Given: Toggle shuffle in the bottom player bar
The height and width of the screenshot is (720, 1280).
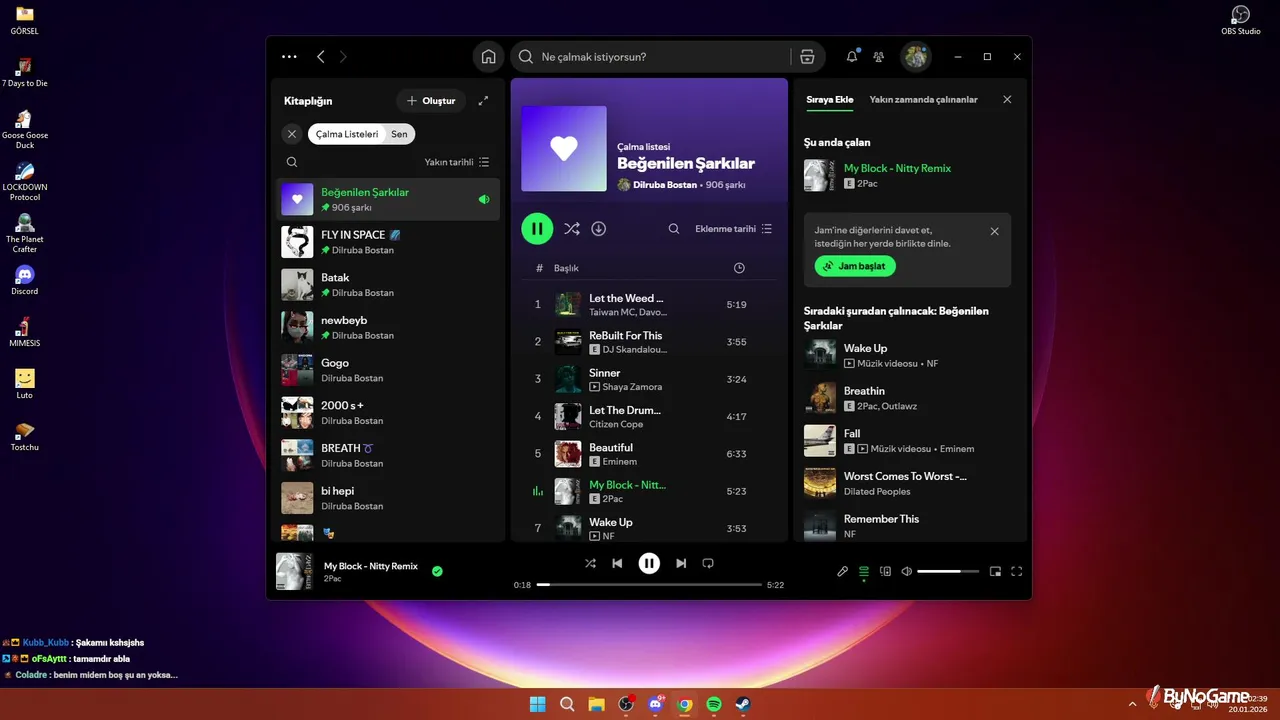Looking at the screenshot, I should click(590, 564).
